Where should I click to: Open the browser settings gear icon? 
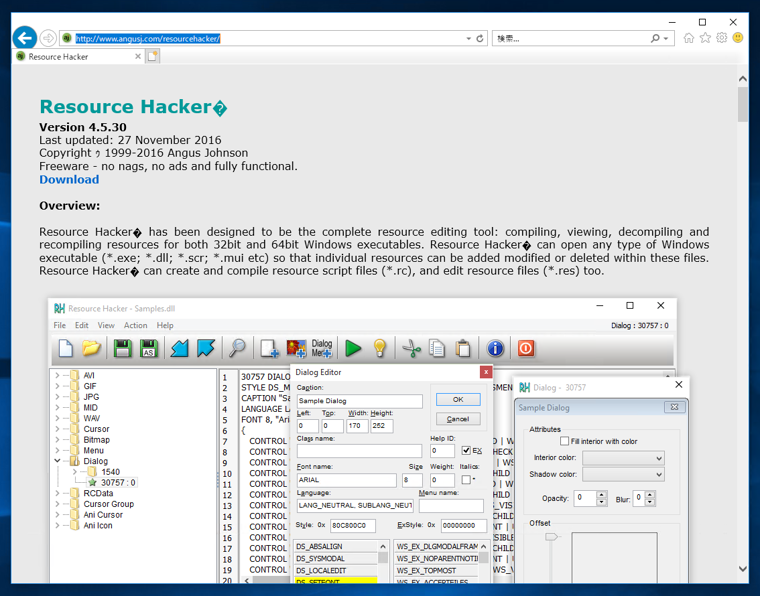tap(722, 38)
